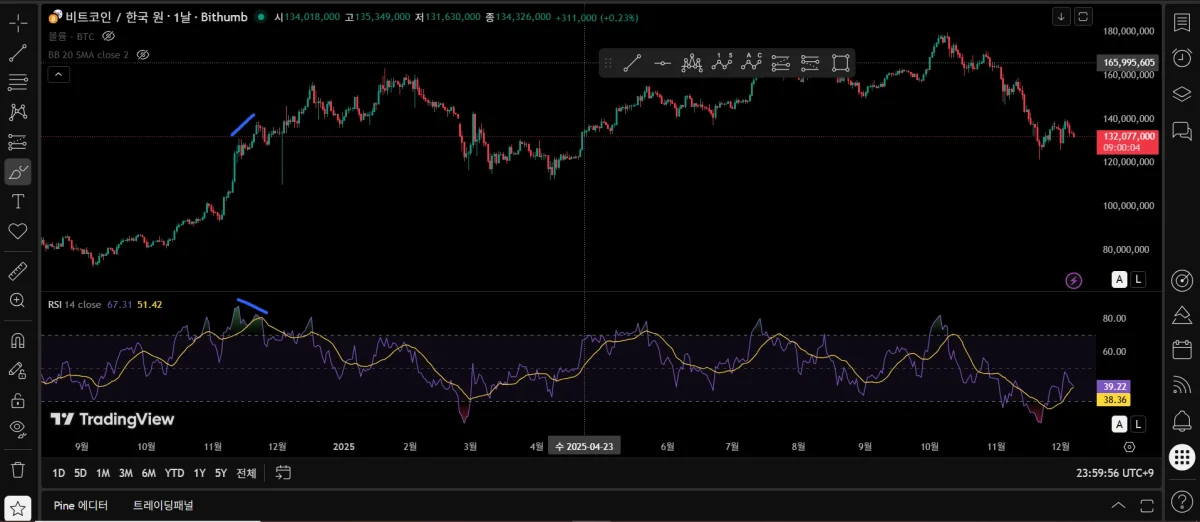Open the purple lightning quick actions button
The height and width of the screenshot is (522, 1200).
tap(1074, 280)
